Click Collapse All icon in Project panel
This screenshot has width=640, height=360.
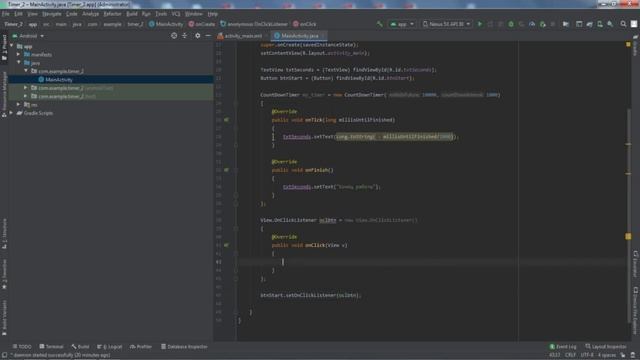[x=184, y=36]
